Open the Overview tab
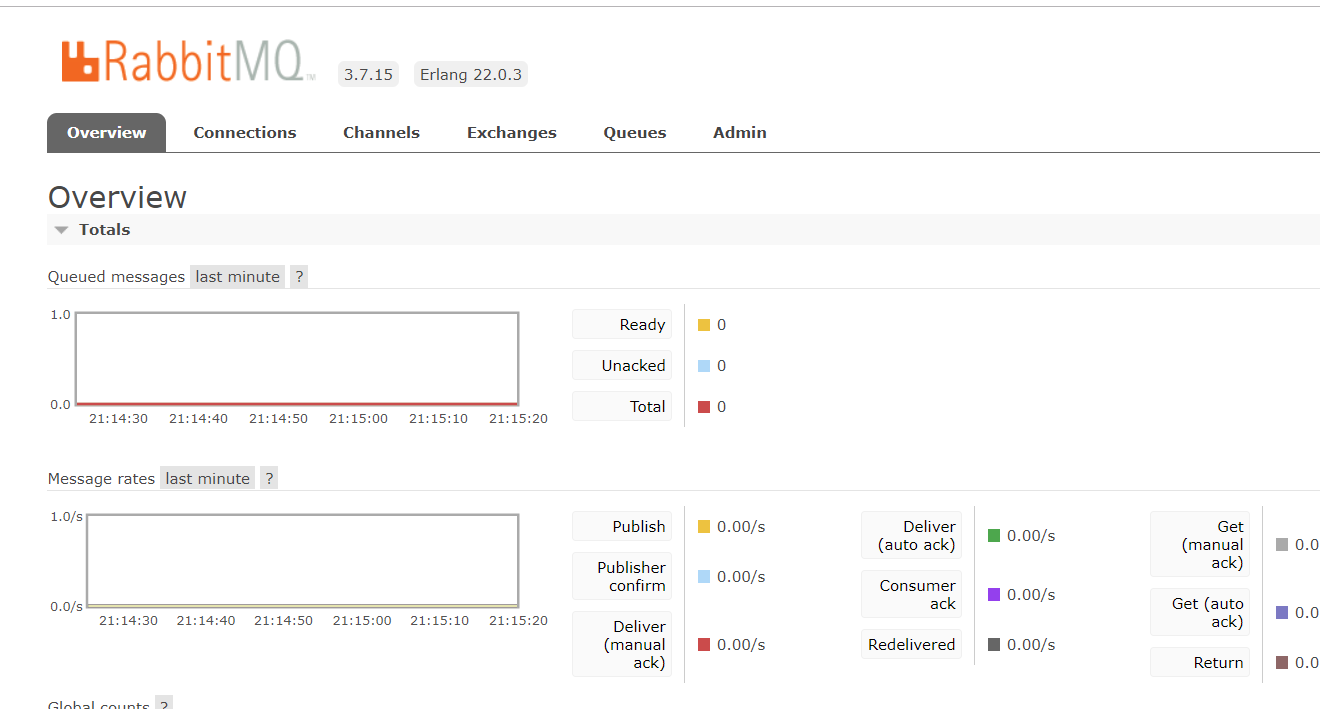 106,132
